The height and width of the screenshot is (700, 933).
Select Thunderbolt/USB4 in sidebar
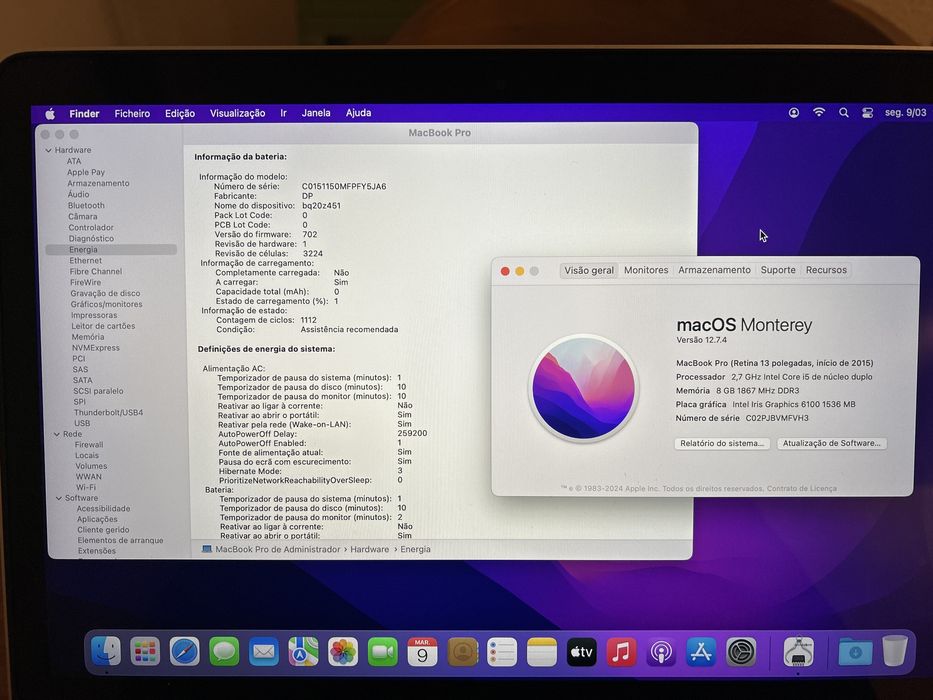tap(108, 412)
